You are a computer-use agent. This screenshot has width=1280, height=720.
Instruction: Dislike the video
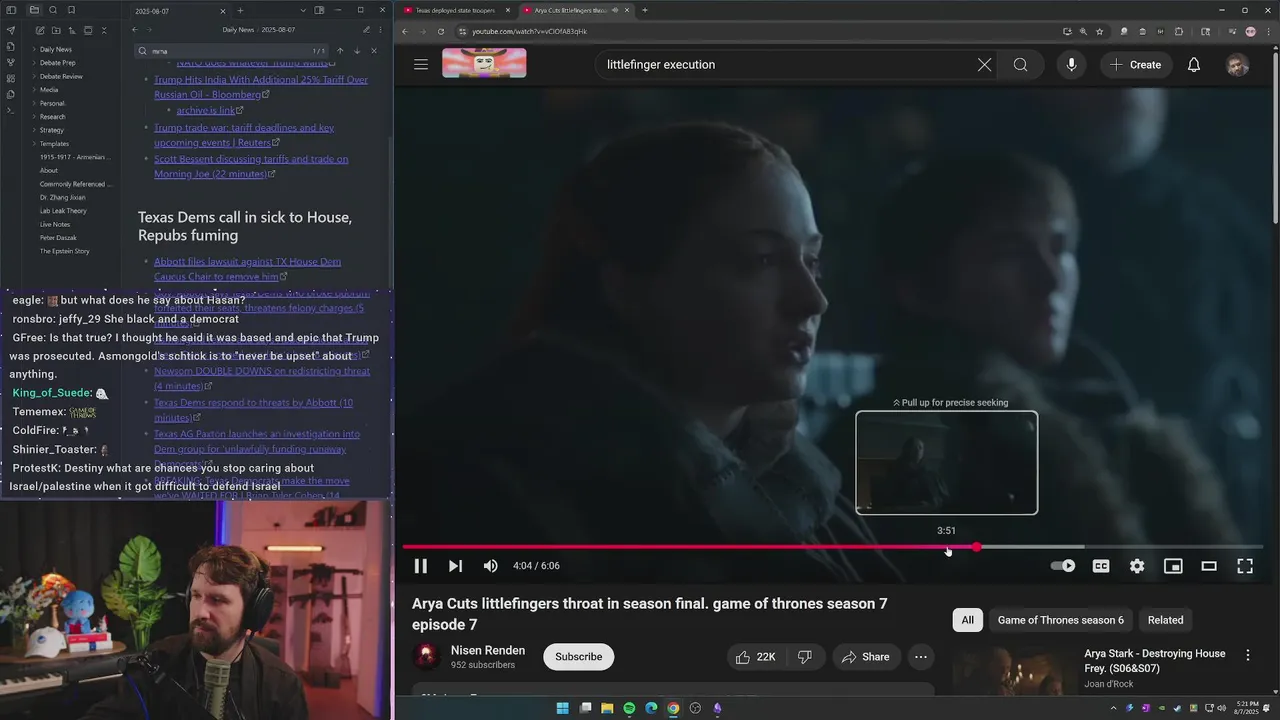tap(805, 657)
